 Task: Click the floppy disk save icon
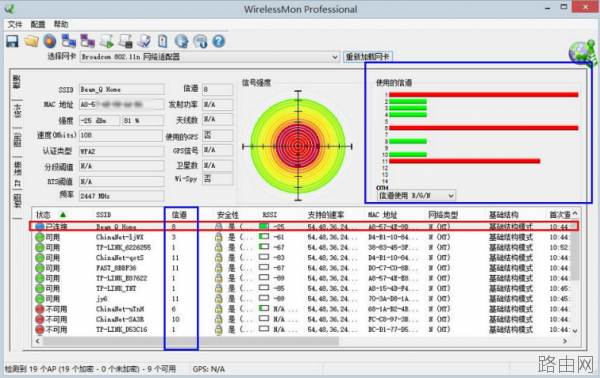tap(12, 41)
